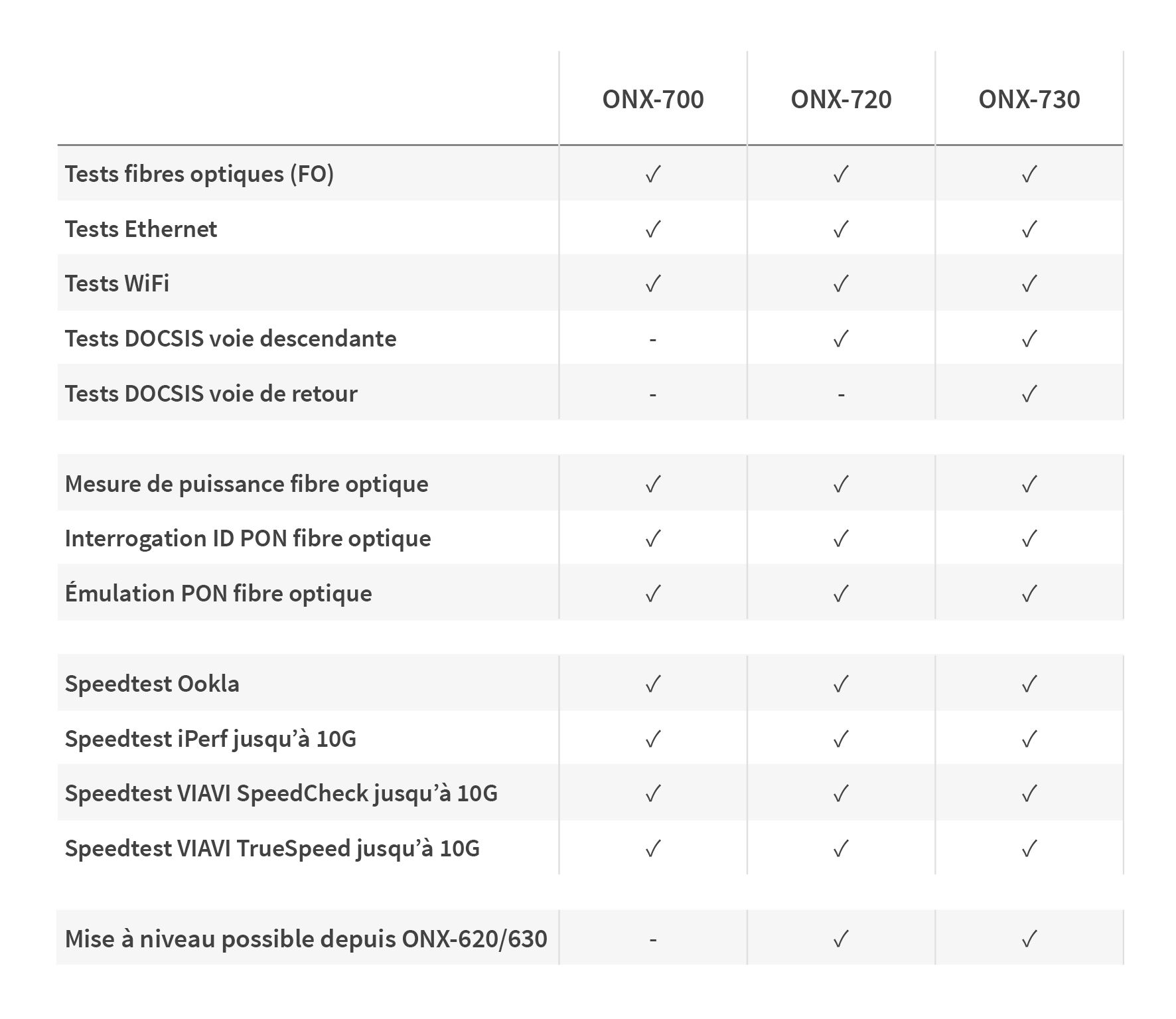Click ONX-730 checkmark for VIAVI SpeedCheck

1029,793
